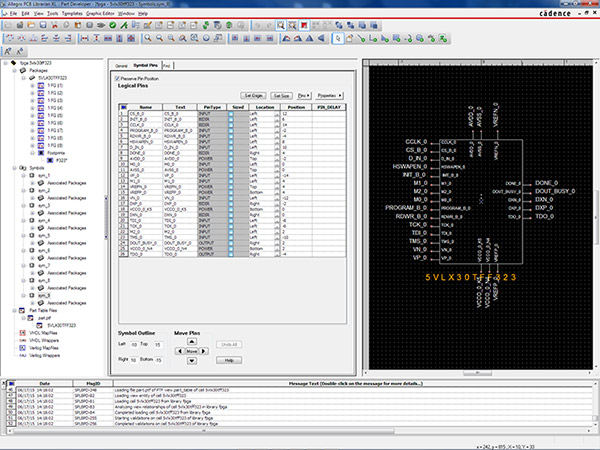Click the first blue triangle mirror icon
Image resolution: width=600 pixels, height=450 pixels.
[x=286, y=38]
